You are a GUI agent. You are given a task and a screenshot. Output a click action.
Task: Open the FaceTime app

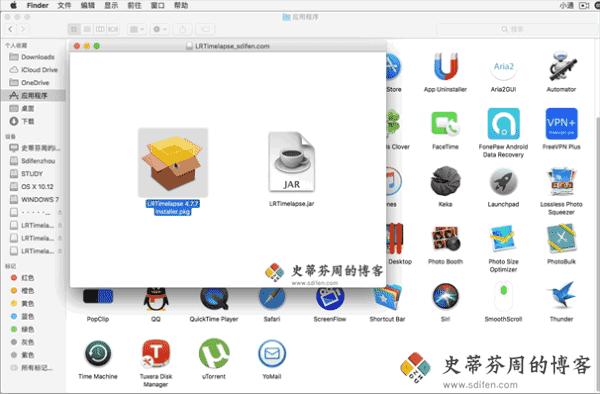445,124
